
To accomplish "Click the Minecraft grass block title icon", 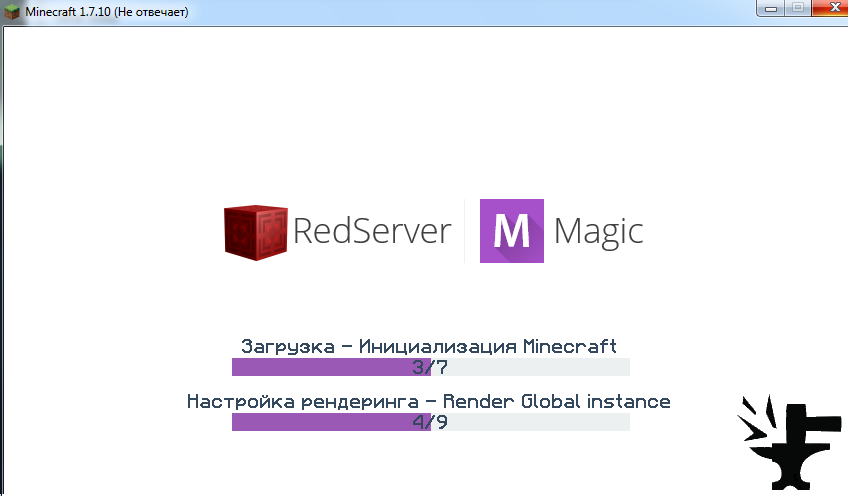I will coord(11,11).
